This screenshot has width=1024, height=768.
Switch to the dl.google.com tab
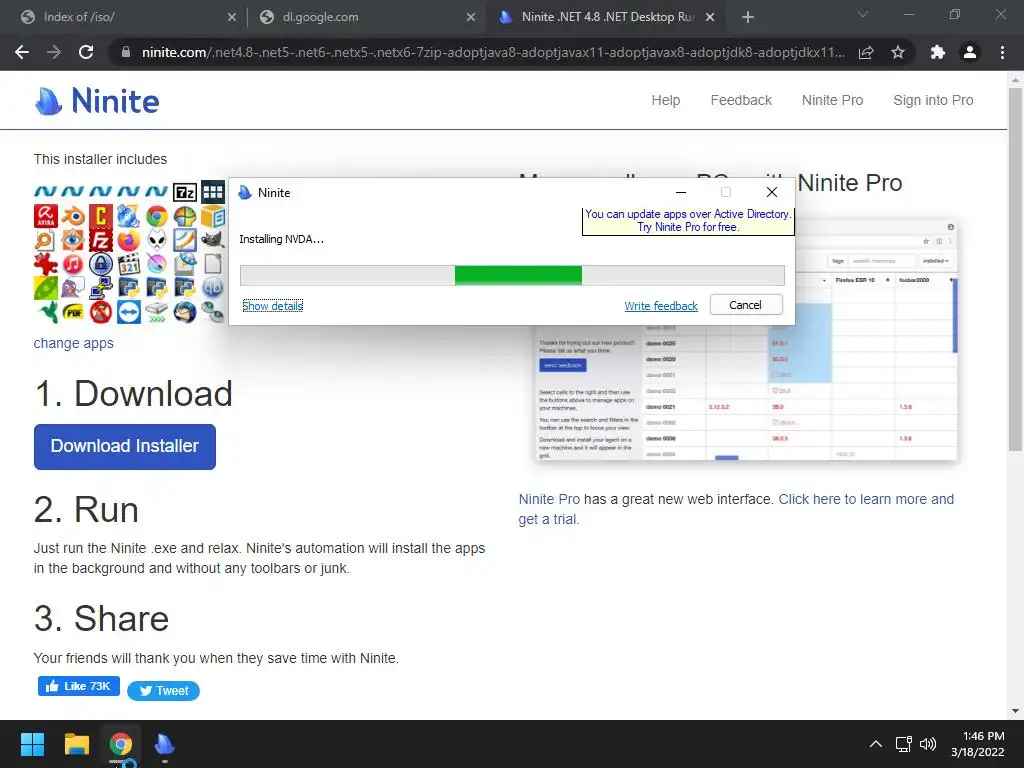tap(367, 17)
